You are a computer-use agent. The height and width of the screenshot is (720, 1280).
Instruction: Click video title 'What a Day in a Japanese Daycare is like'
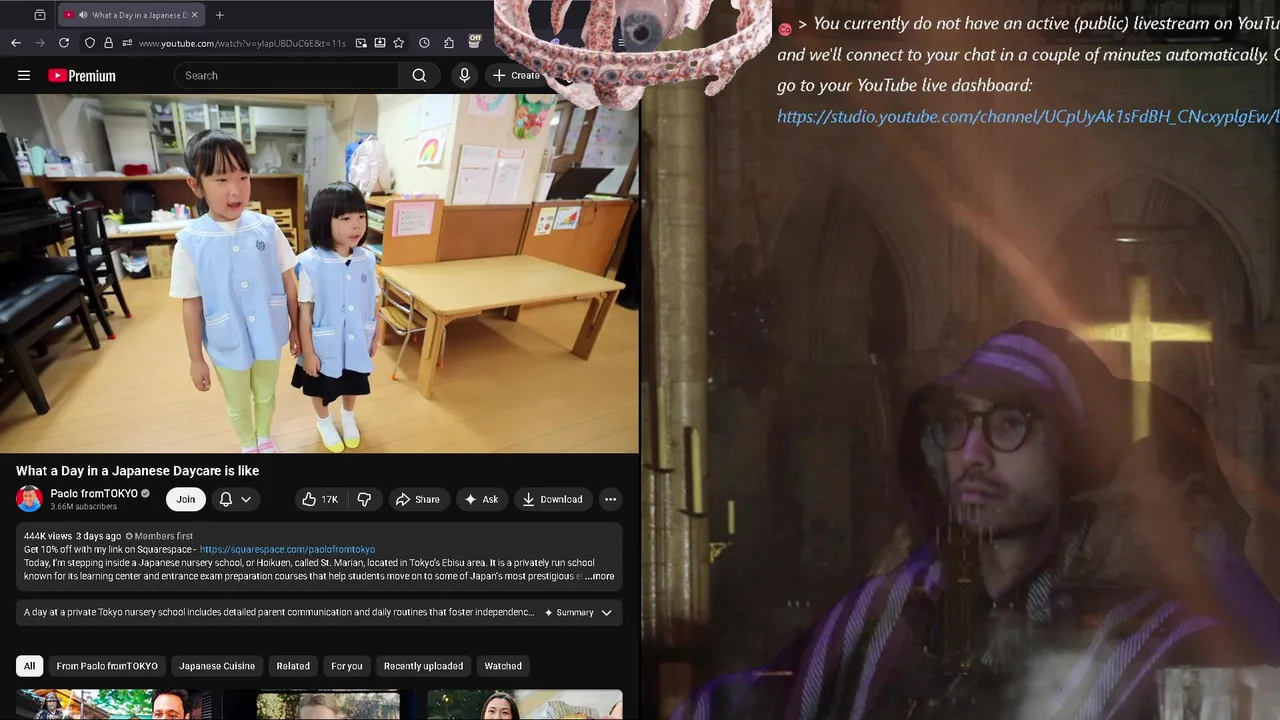[138, 471]
